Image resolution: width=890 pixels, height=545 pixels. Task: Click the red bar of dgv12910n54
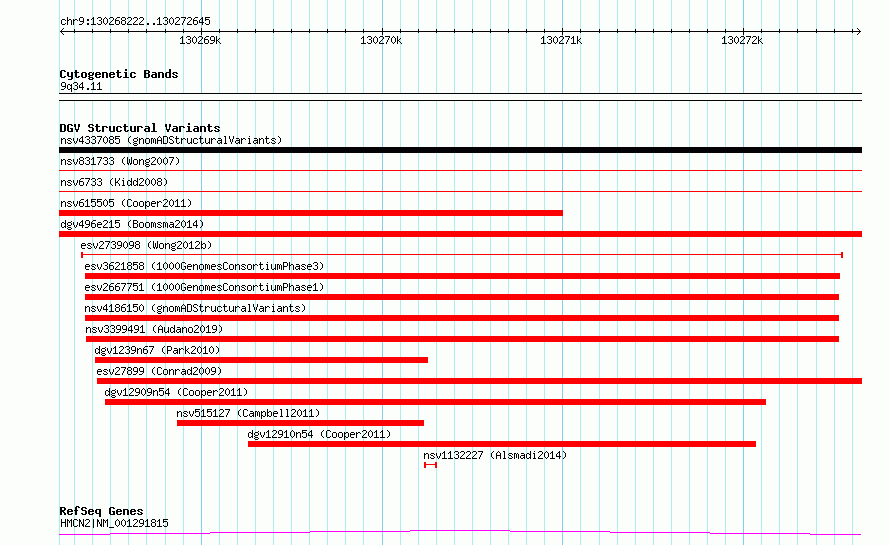502,444
